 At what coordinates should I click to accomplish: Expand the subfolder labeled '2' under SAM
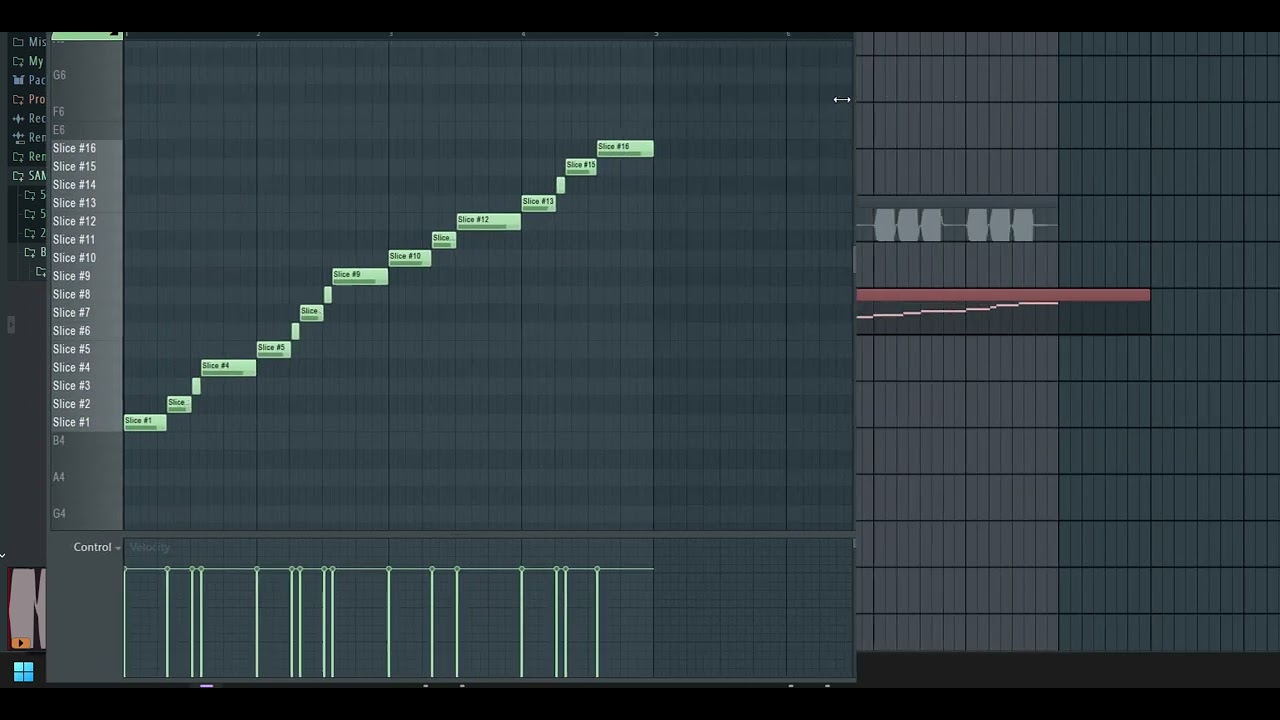[x=29, y=233]
